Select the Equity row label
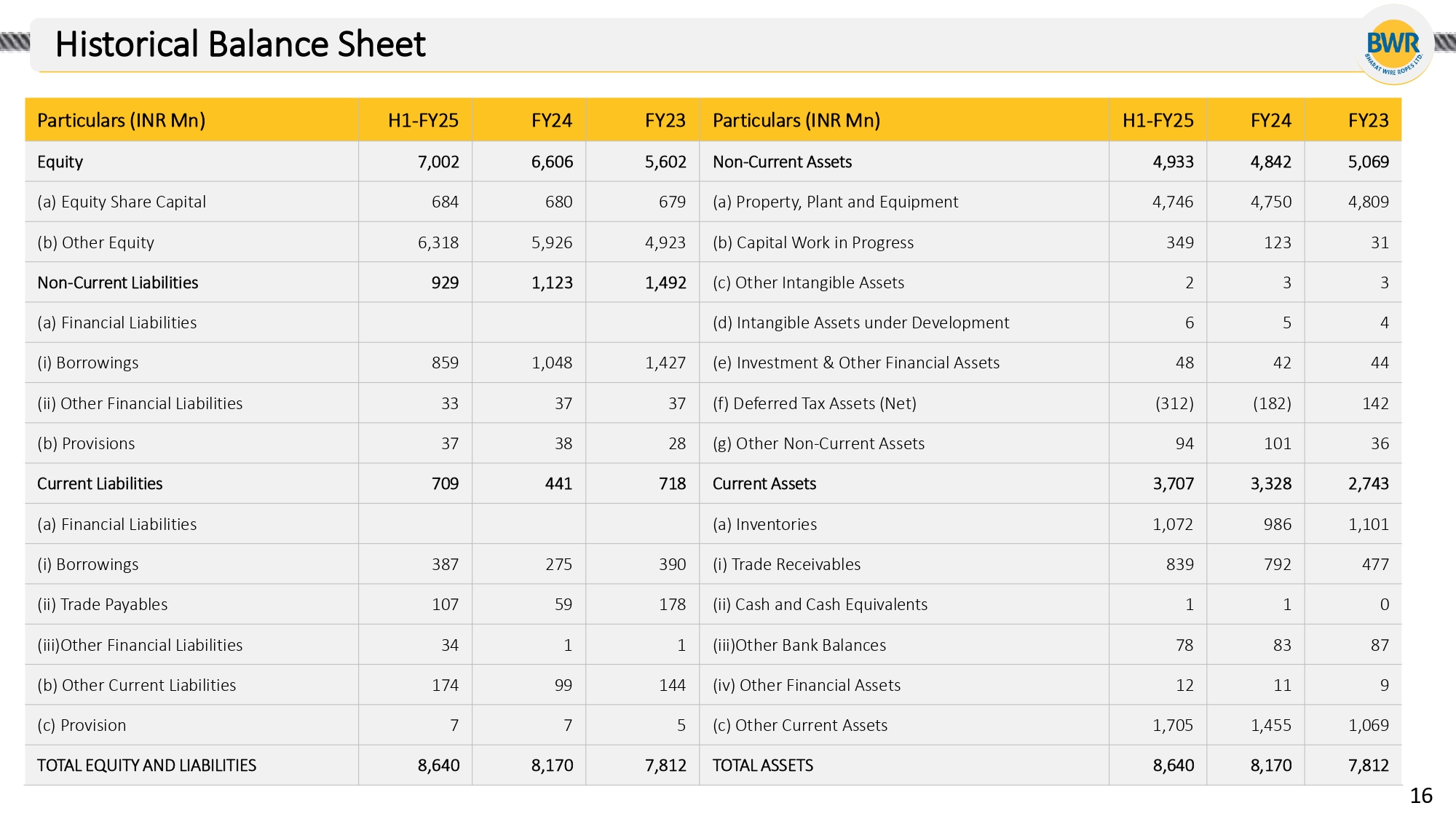 (x=60, y=162)
